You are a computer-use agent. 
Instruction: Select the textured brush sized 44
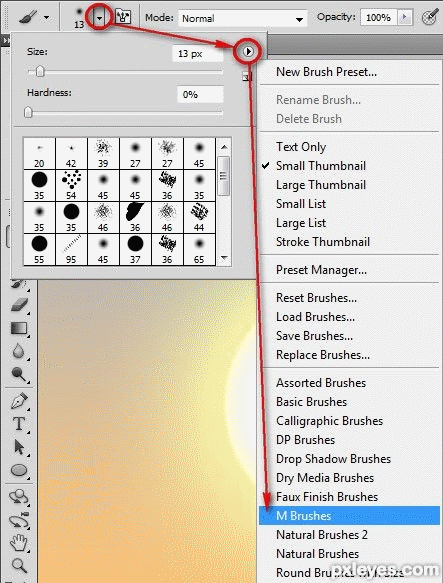(199, 218)
